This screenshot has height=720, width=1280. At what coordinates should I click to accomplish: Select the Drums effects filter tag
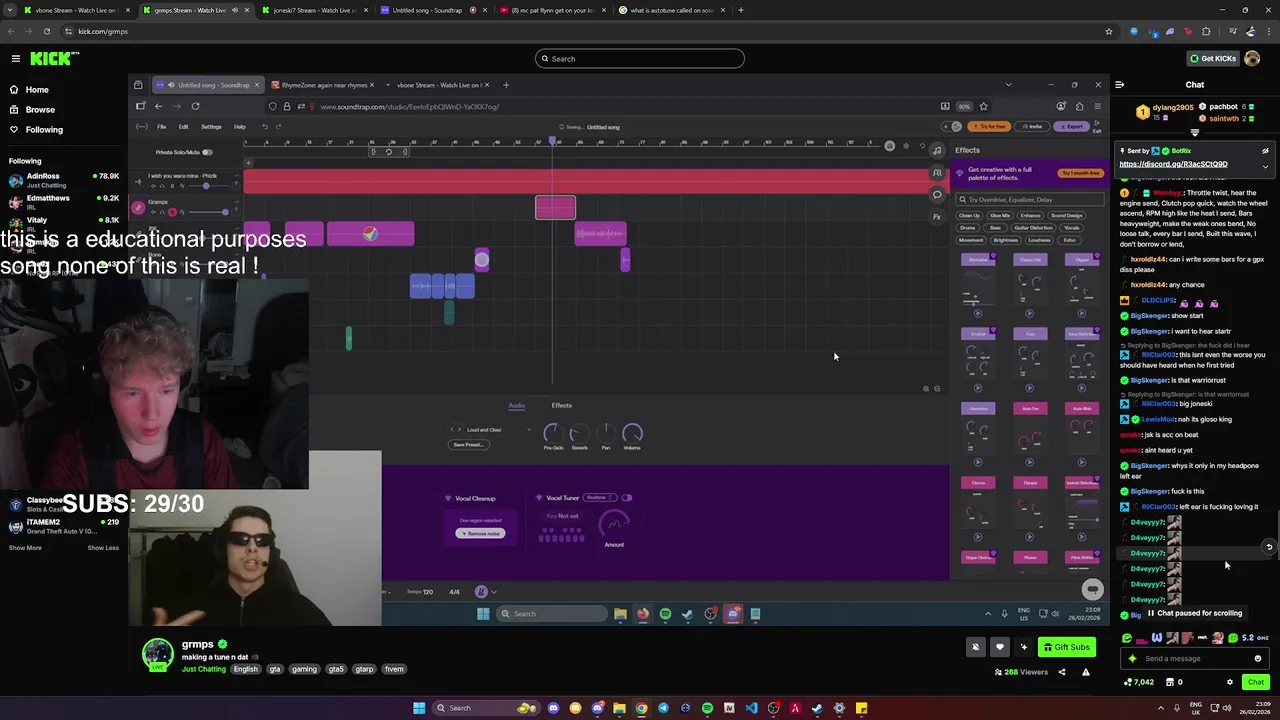(x=967, y=228)
